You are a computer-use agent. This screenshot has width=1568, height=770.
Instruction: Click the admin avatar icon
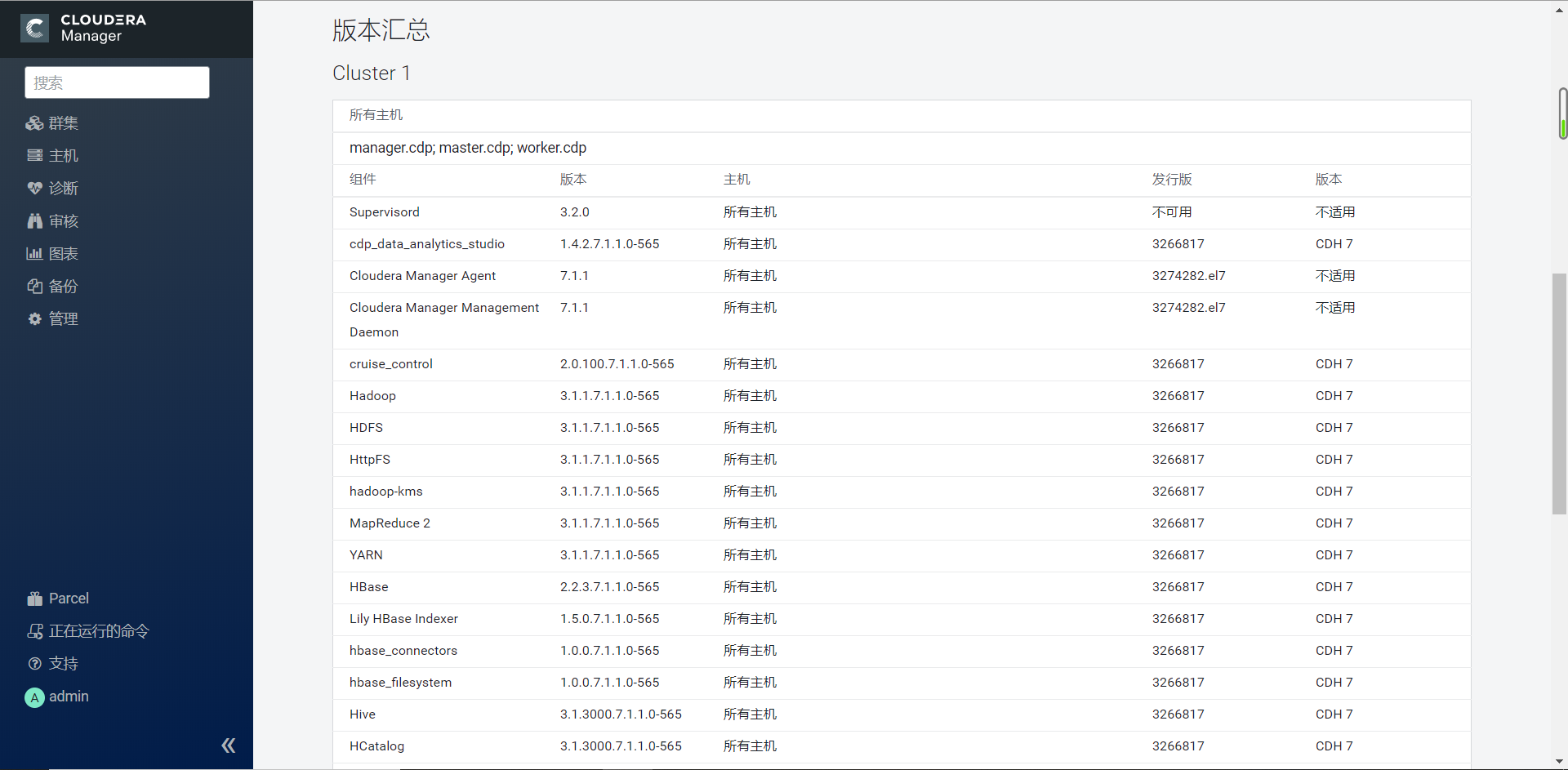34,697
